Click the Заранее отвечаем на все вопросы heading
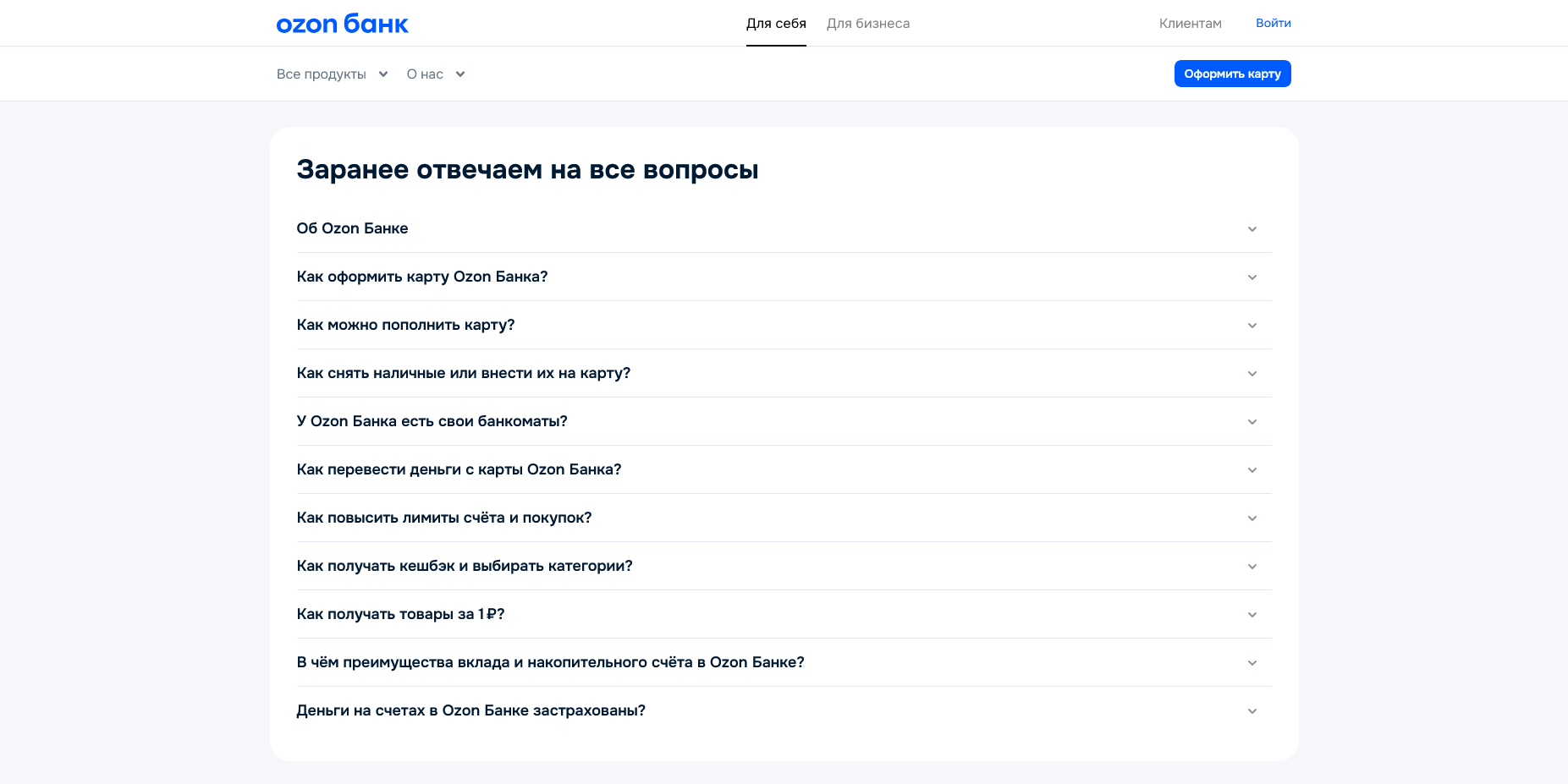 click(527, 170)
